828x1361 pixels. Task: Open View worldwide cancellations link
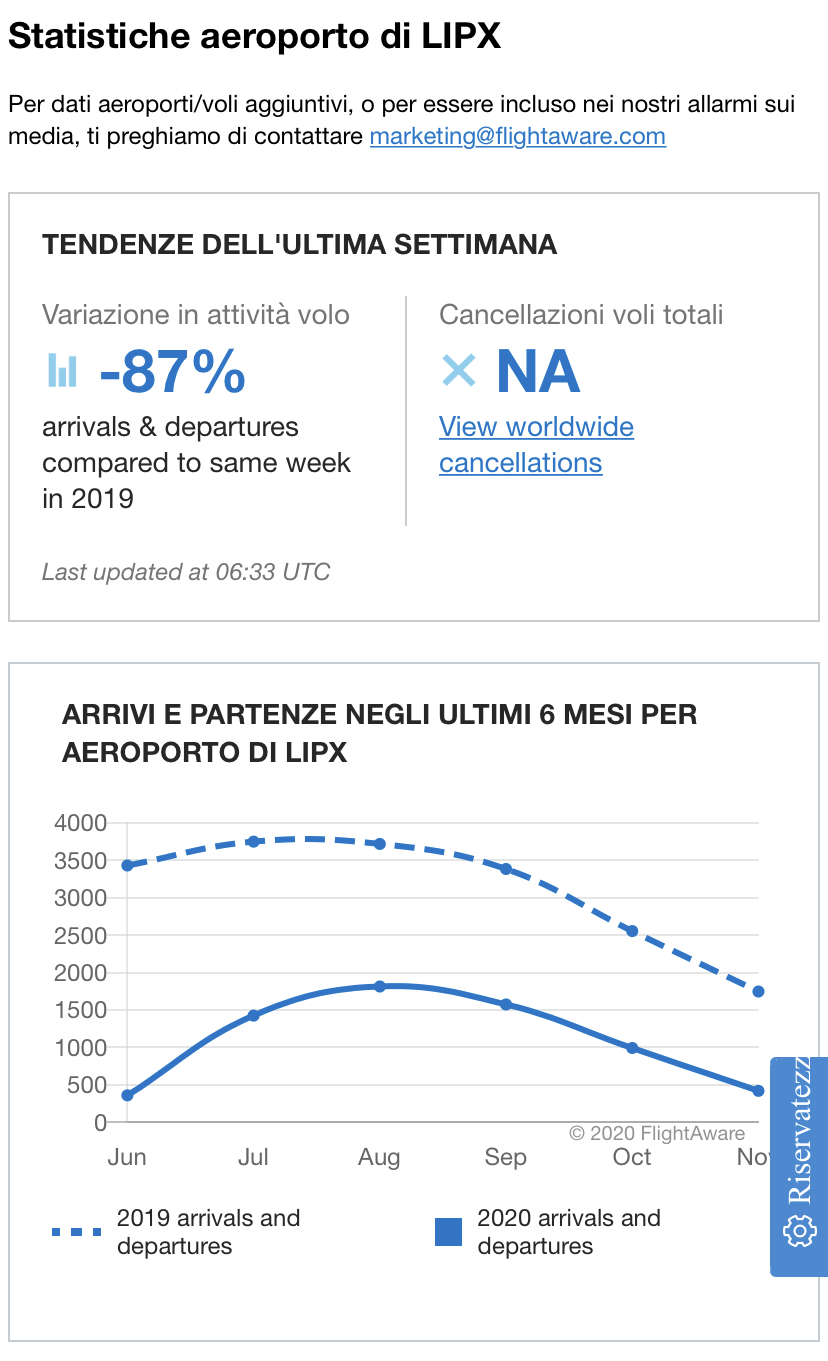536,444
